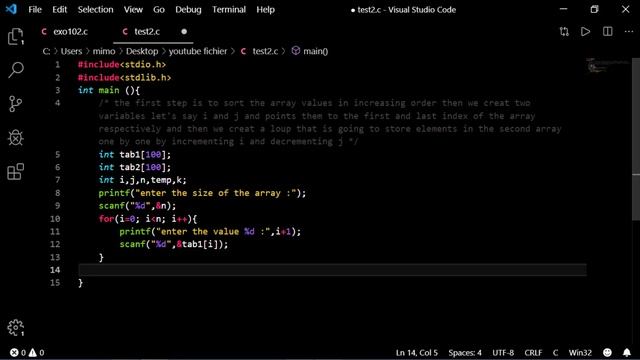Open the Edit menu

pos(60,9)
